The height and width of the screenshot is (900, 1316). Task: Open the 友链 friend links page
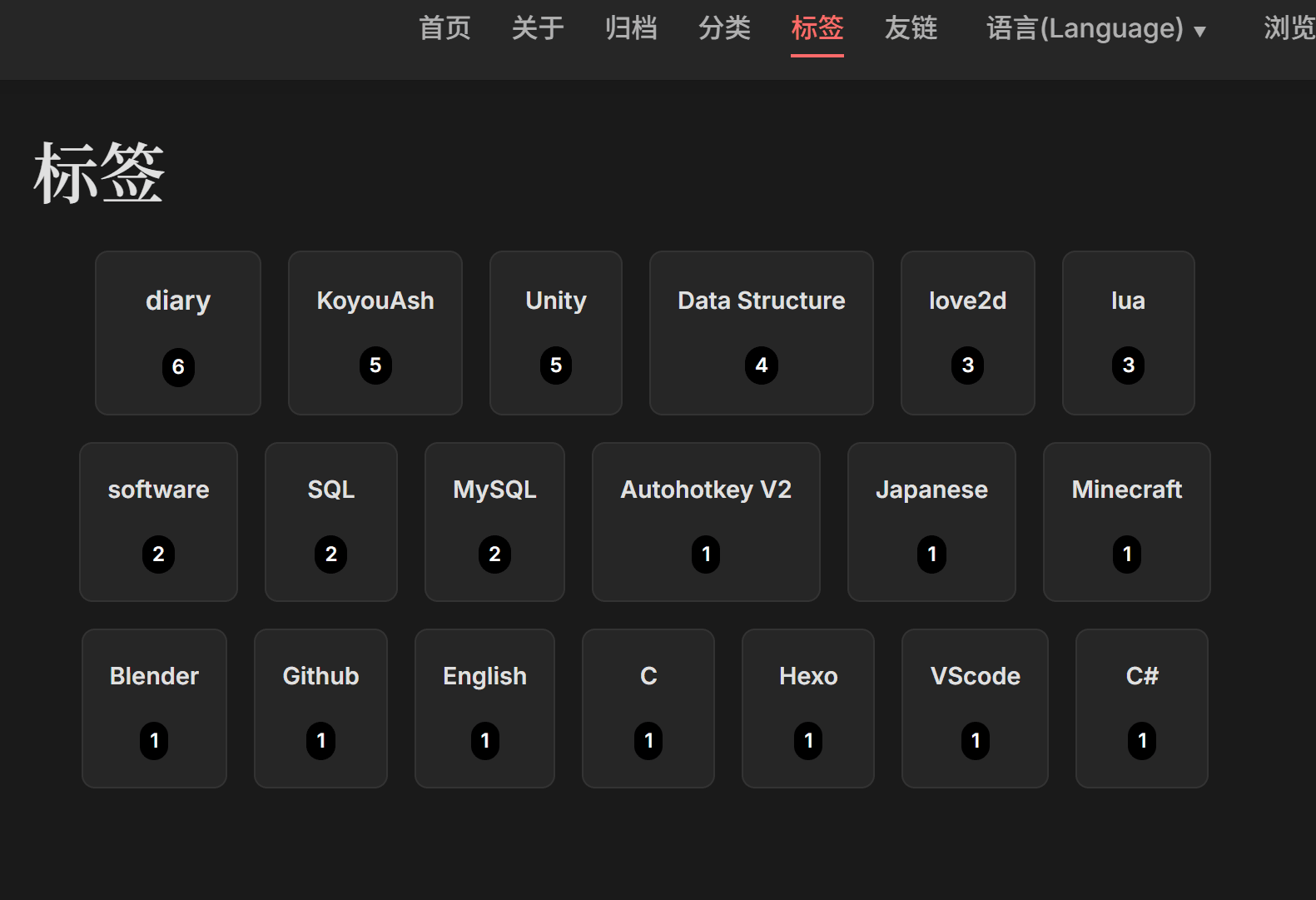tap(911, 28)
